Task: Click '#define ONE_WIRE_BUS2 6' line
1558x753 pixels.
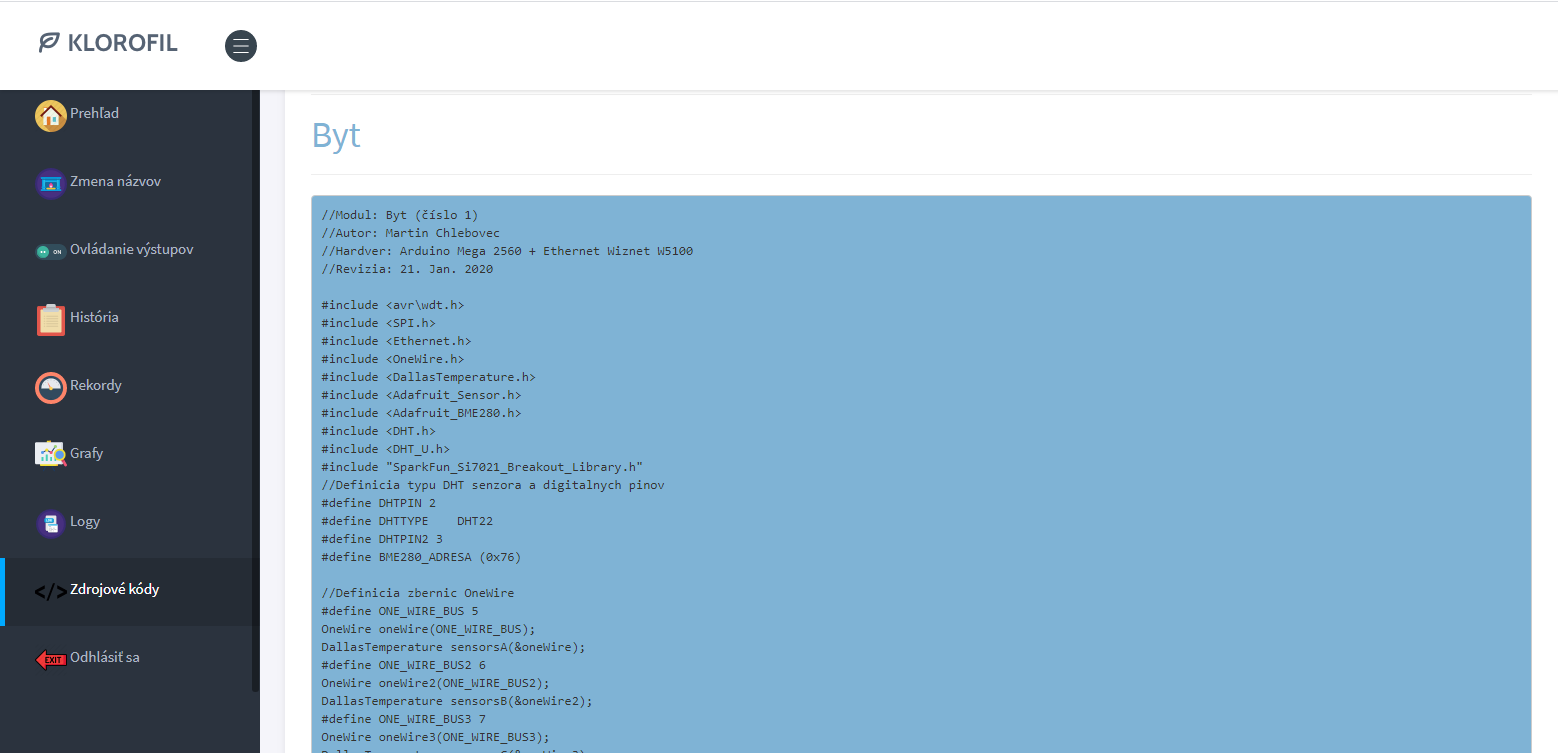Action: tap(403, 665)
